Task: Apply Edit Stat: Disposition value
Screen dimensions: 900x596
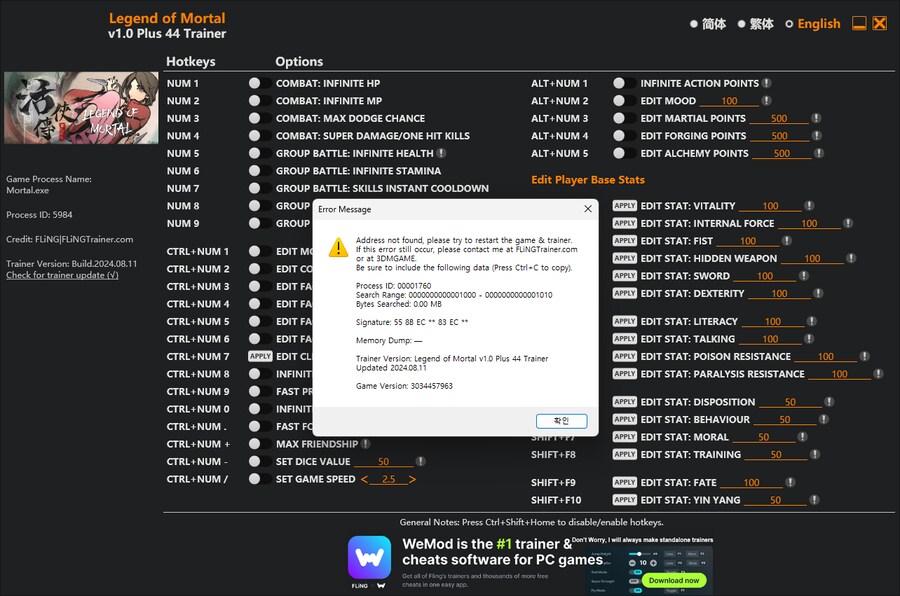Action: pyautogui.click(x=624, y=402)
